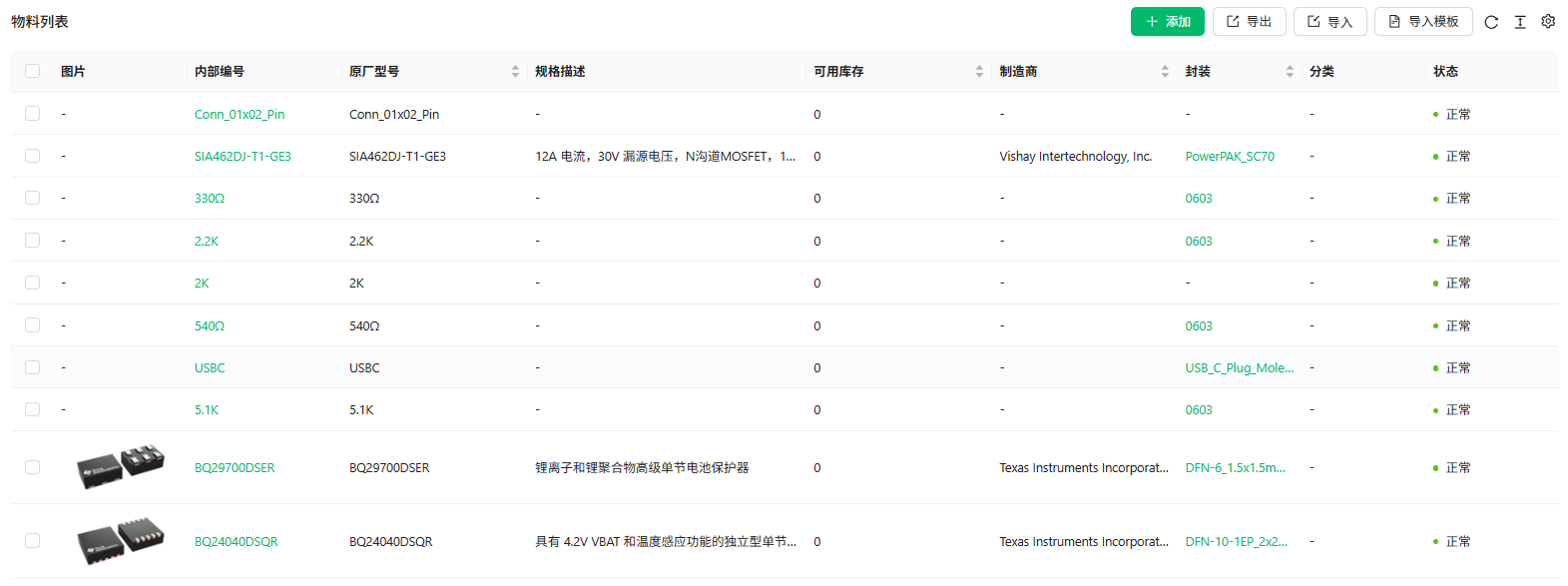Sort by 可用库存 column sort arrows
The image size is (1568, 586).
(979, 71)
